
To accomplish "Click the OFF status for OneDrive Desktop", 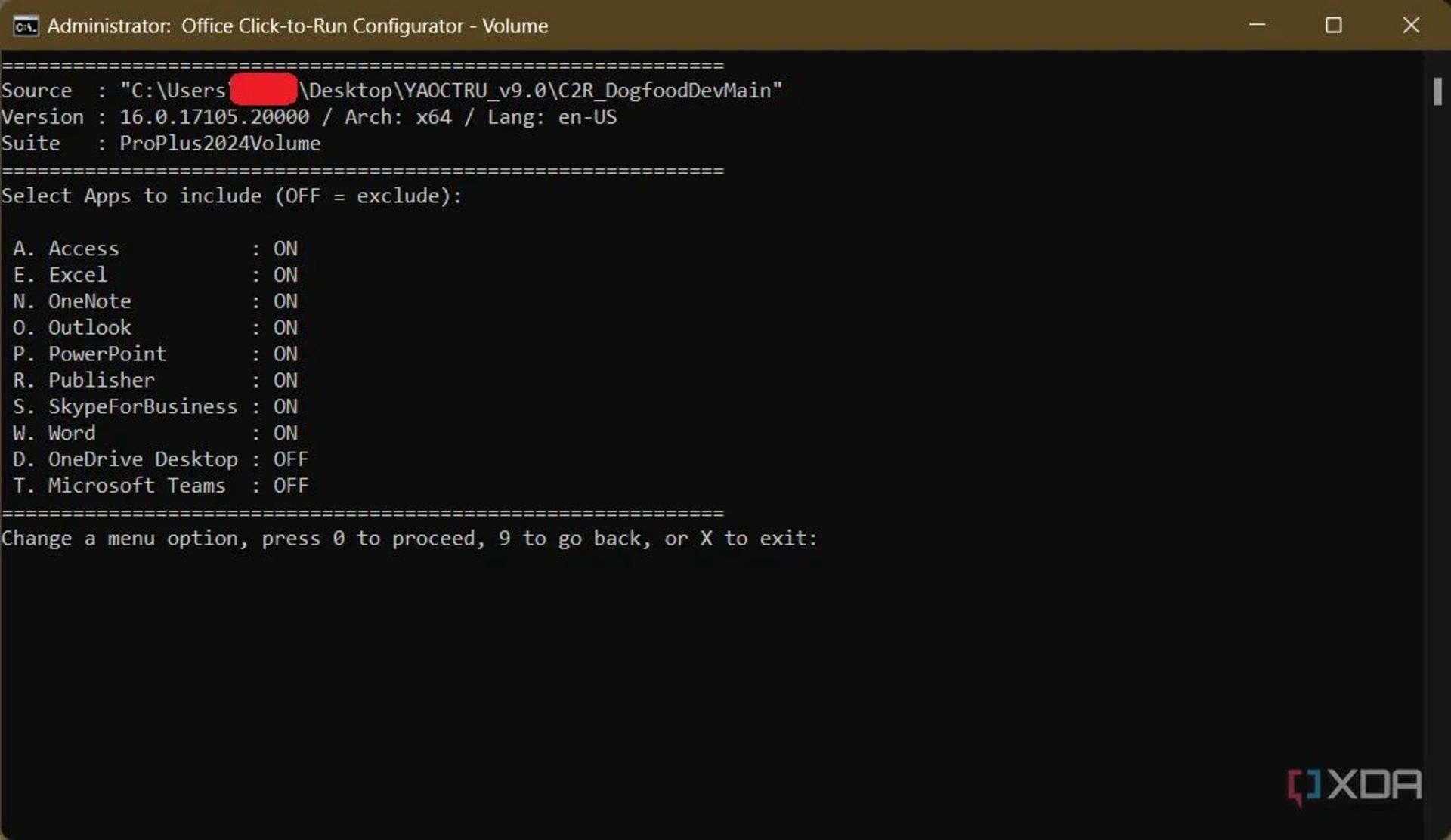I will click(x=290, y=459).
